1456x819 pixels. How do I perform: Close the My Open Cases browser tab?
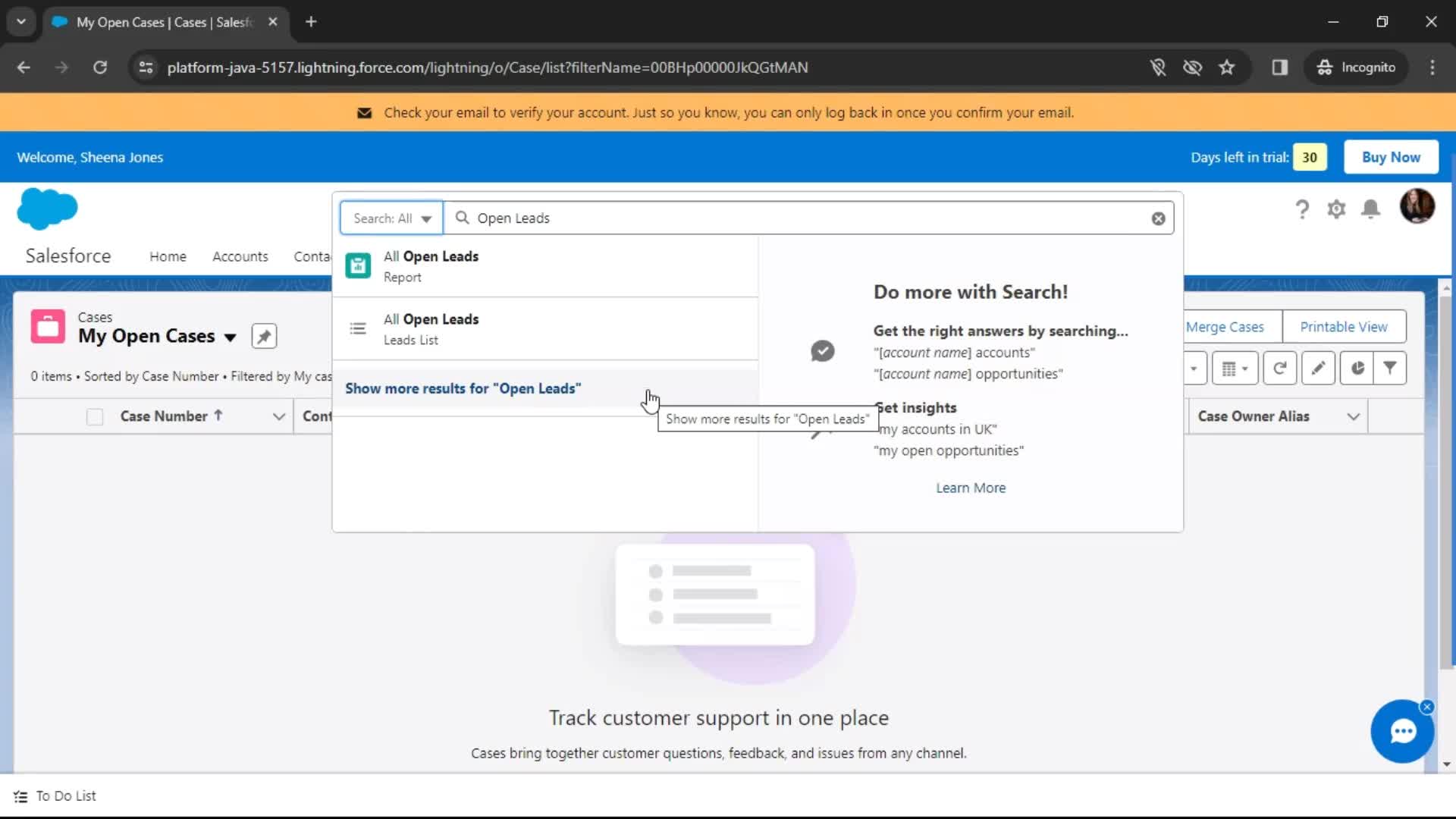point(273,22)
